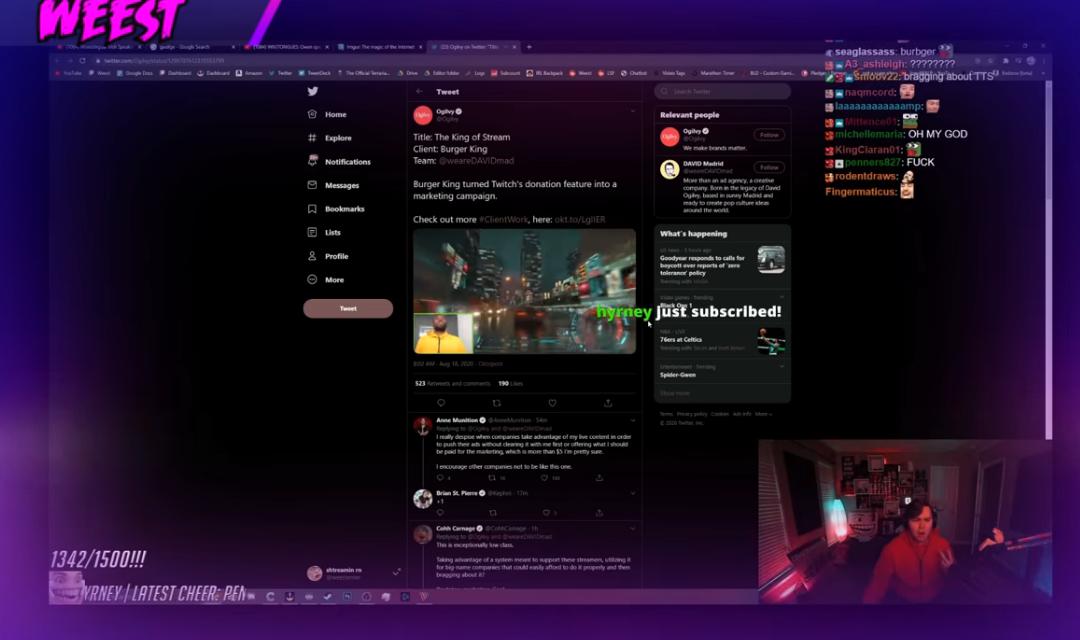
Task: Open Ogilvy avatar in Relevant people
Action: [x=669, y=137]
